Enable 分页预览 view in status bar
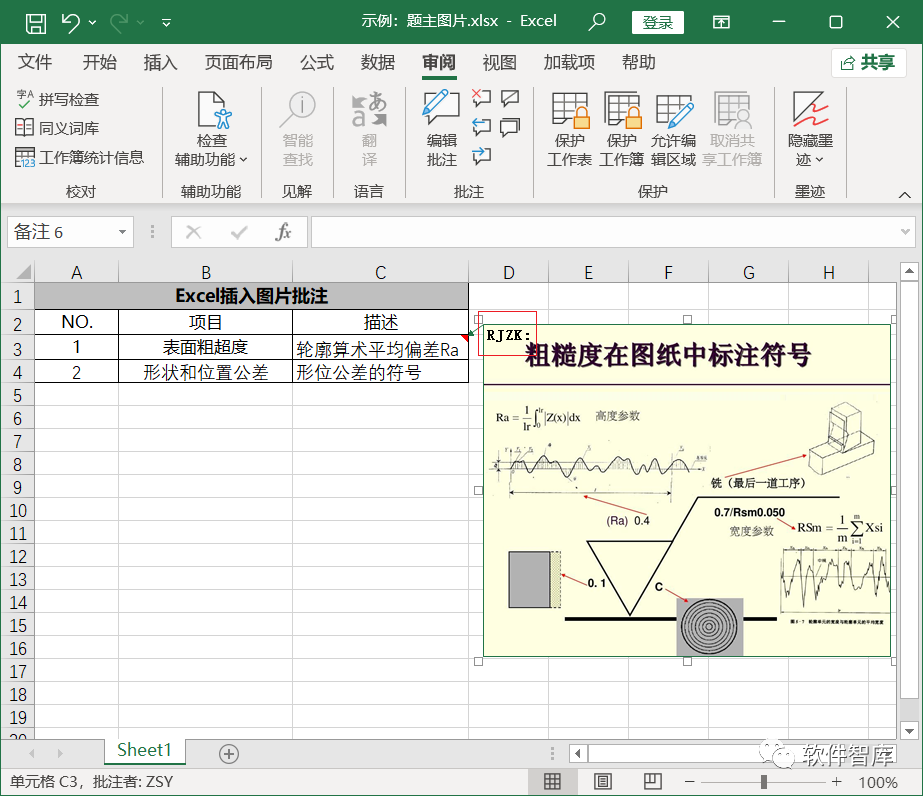The height and width of the screenshot is (796, 923). [650, 783]
